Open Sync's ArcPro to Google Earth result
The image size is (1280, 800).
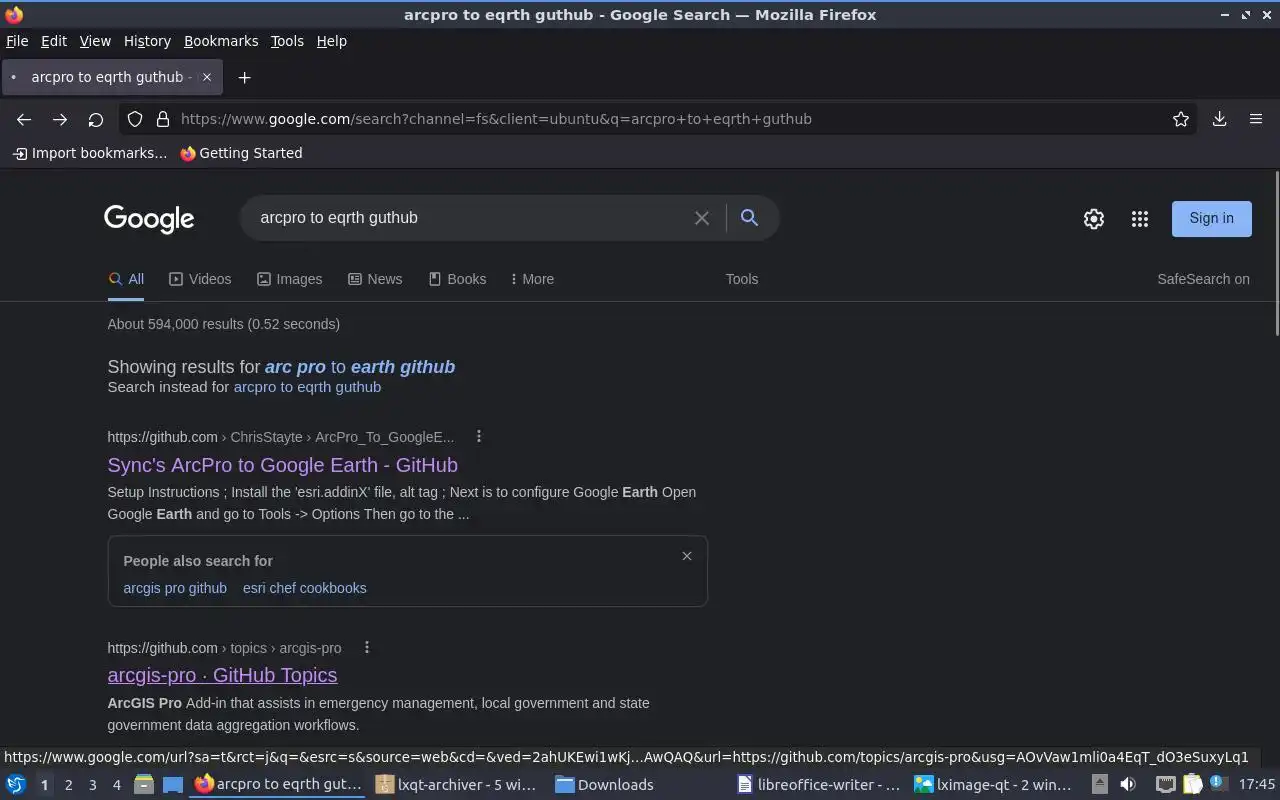[283, 465]
